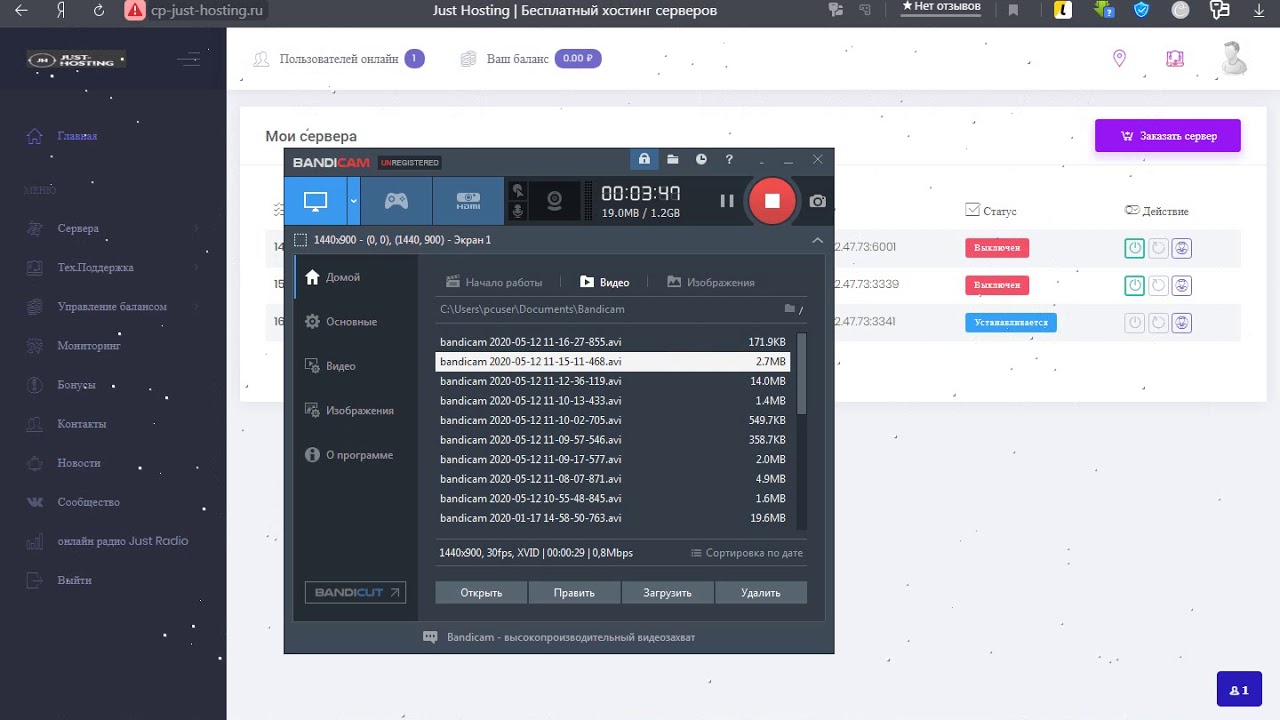Expand Сервера in the website sidebar

[78, 229]
